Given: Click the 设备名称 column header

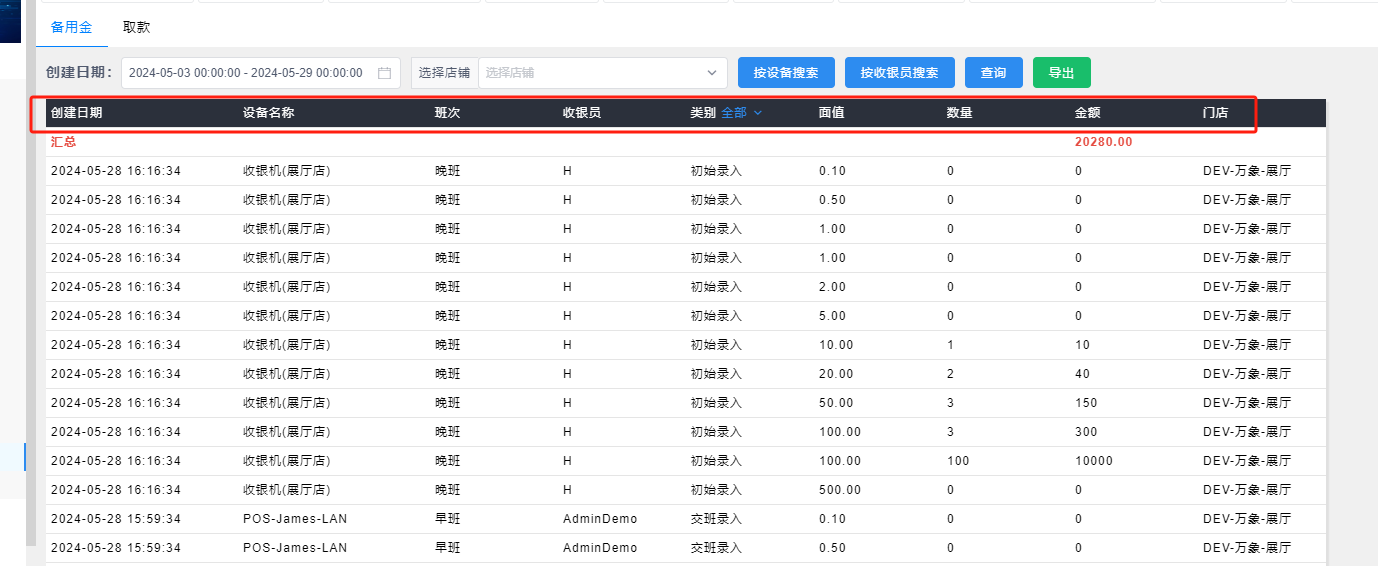Looking at the screenshot, I should pos(269,113).
